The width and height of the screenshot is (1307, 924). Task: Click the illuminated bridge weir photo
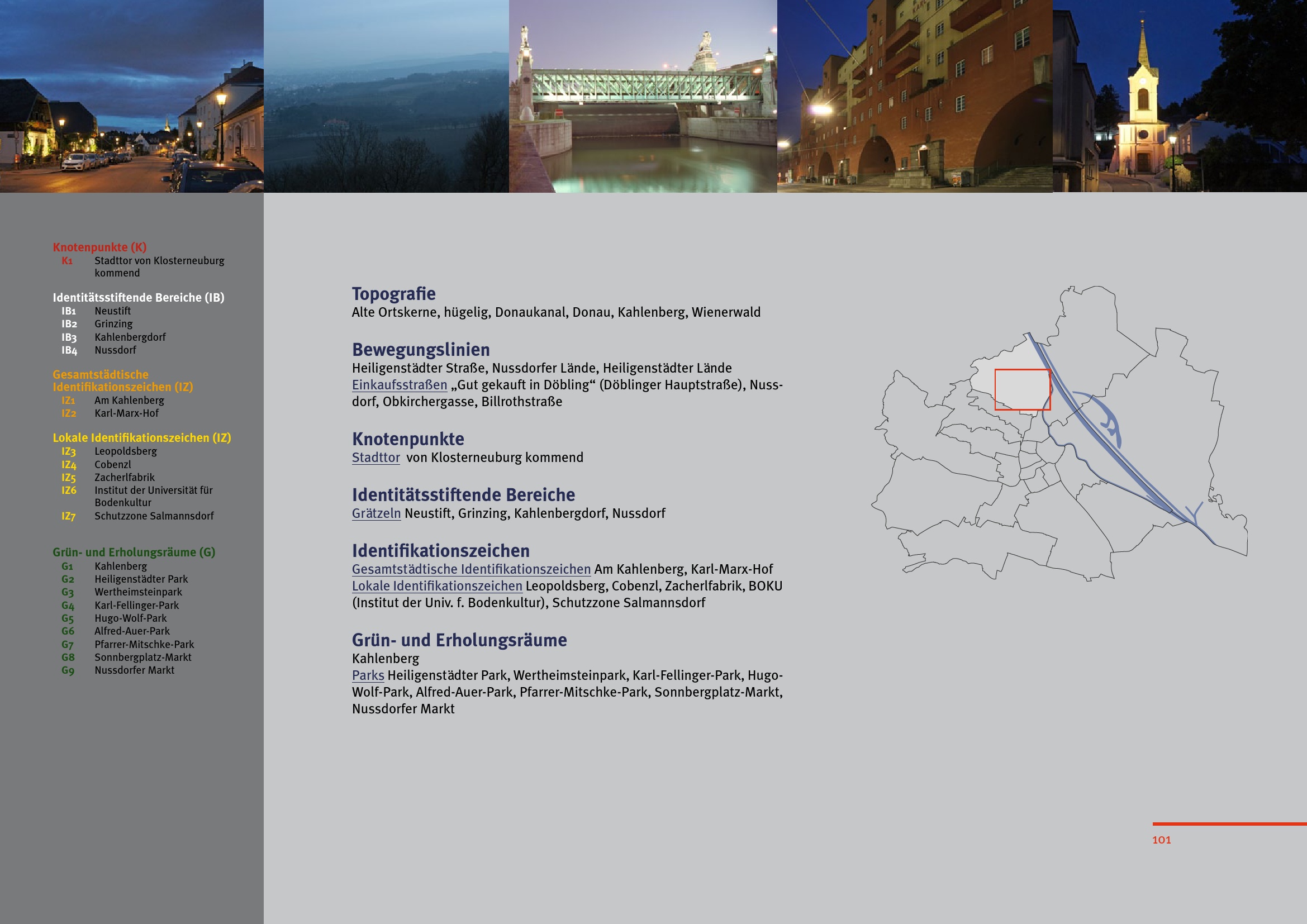[x=643, y=96]
